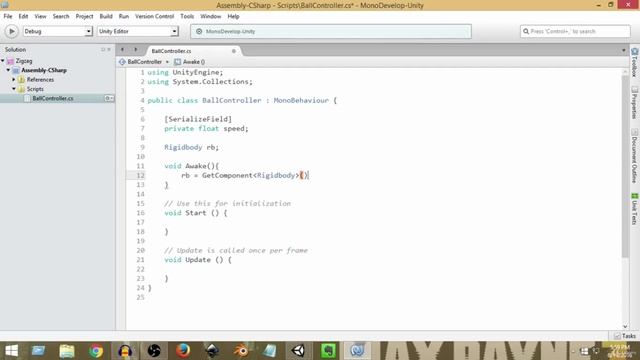Open Chrome from the taskbar
This screenshot has height=360, width=640.
[96, 351]
